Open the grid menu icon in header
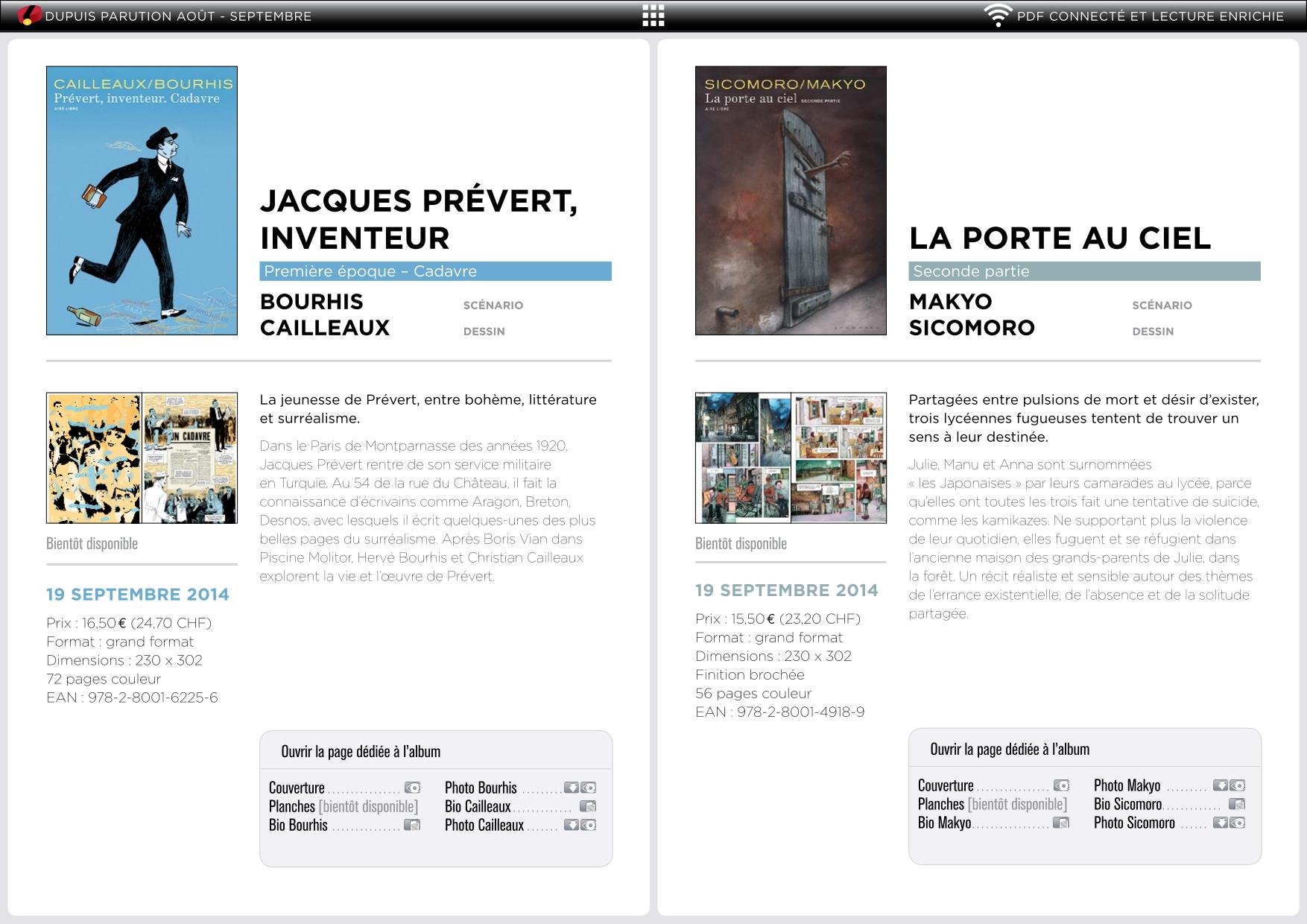1307x924 pixels. pos(653,16)
